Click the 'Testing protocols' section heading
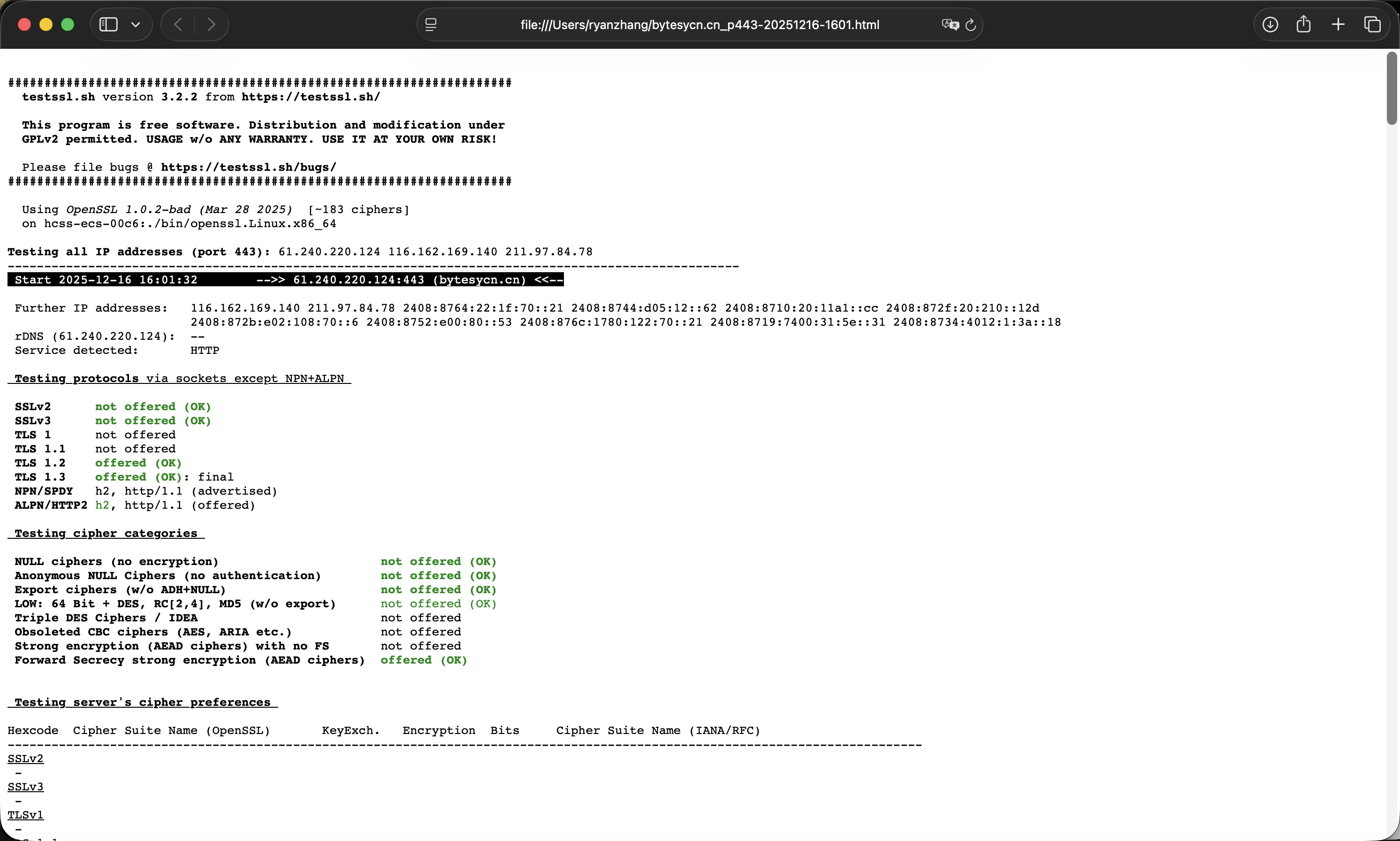 [180, 379]
